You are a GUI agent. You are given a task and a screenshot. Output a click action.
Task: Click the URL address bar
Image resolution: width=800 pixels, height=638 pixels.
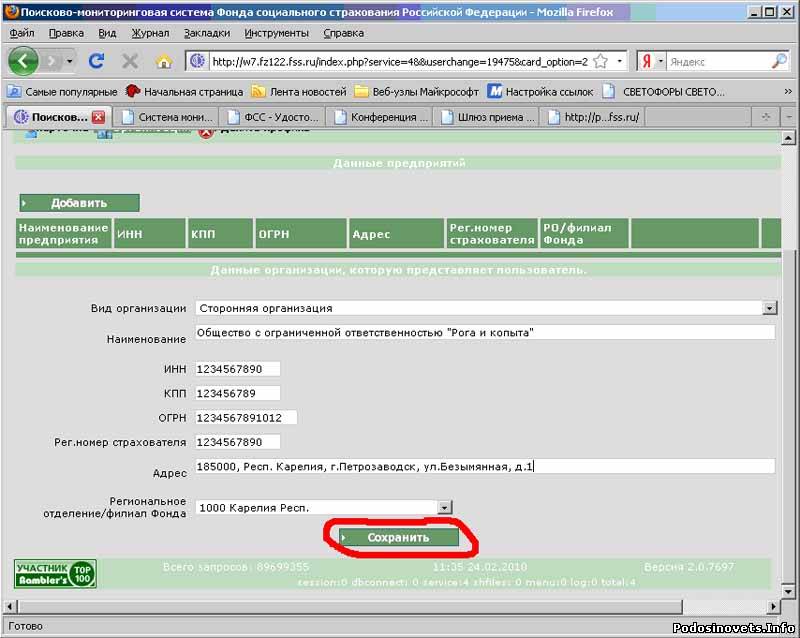[x=399, y=62]
